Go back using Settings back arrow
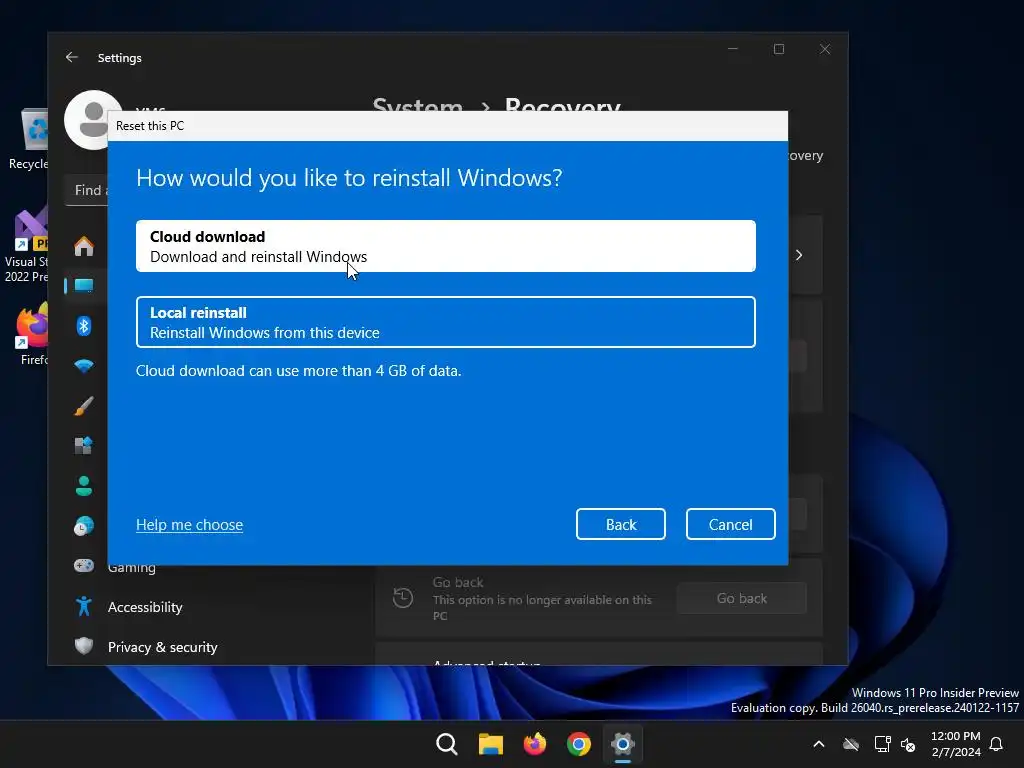 [x=72, y=57]
